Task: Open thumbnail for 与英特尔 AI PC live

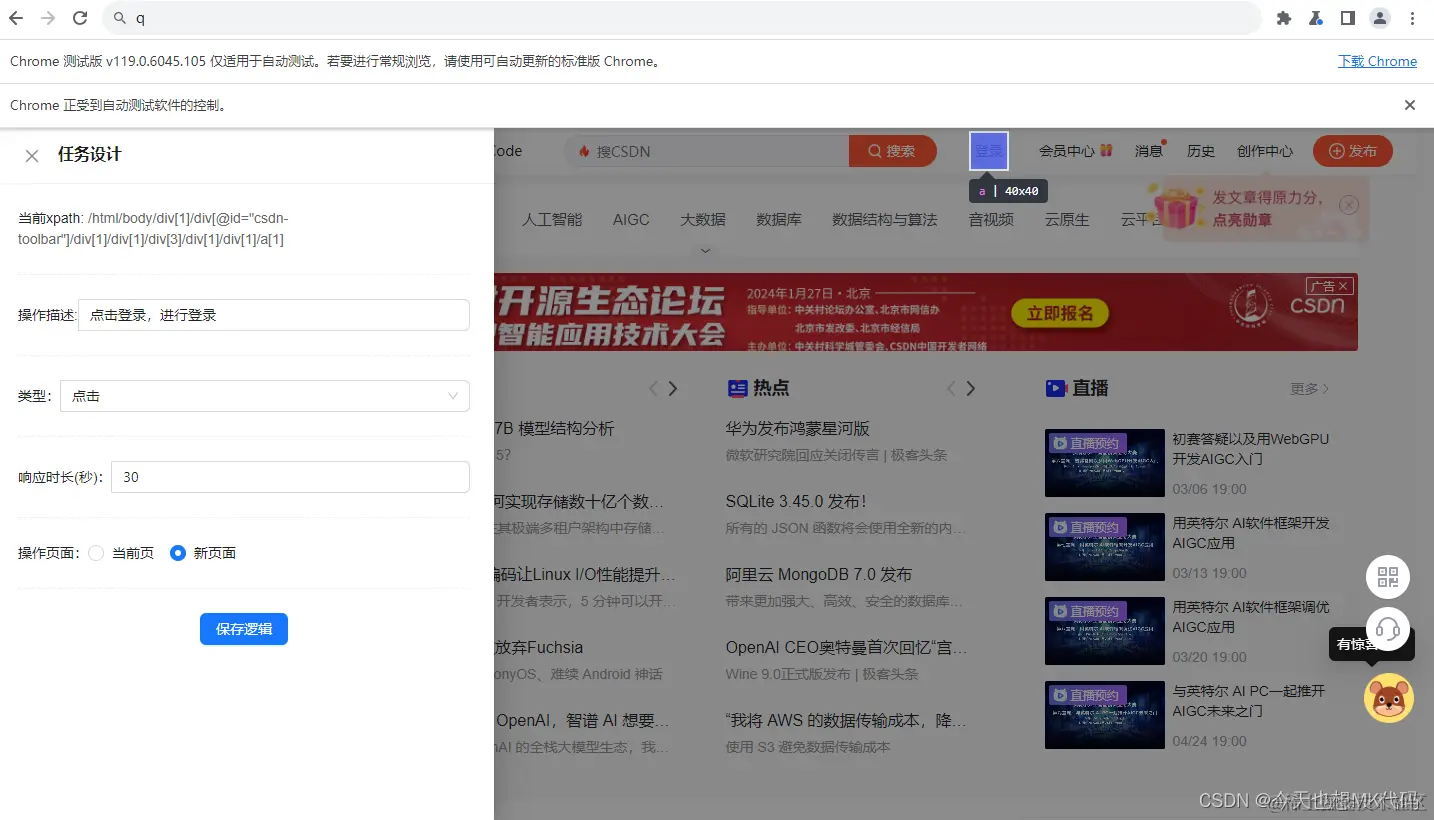Action: point(1105,715)
